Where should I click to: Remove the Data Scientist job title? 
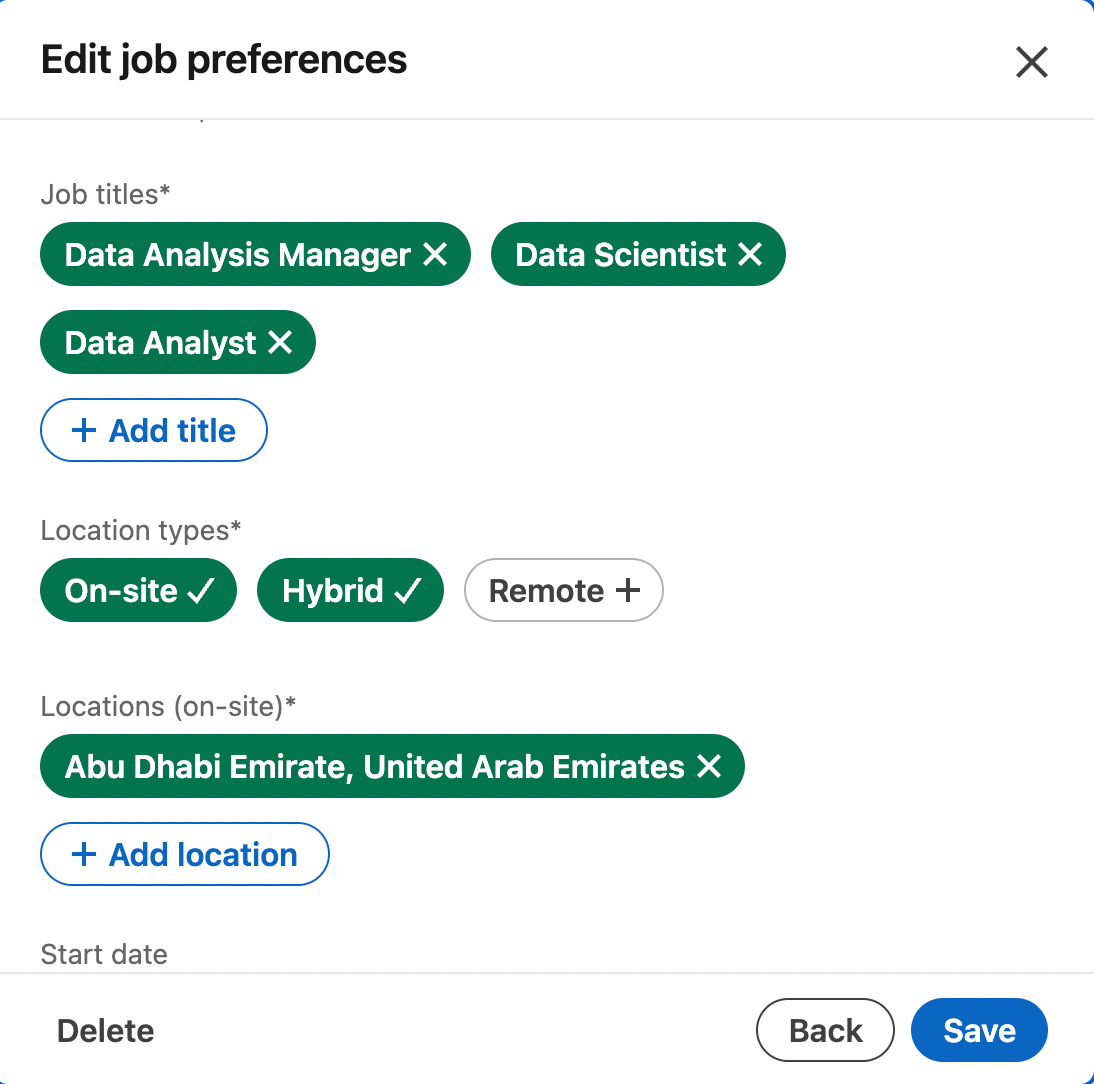[750, 255]
